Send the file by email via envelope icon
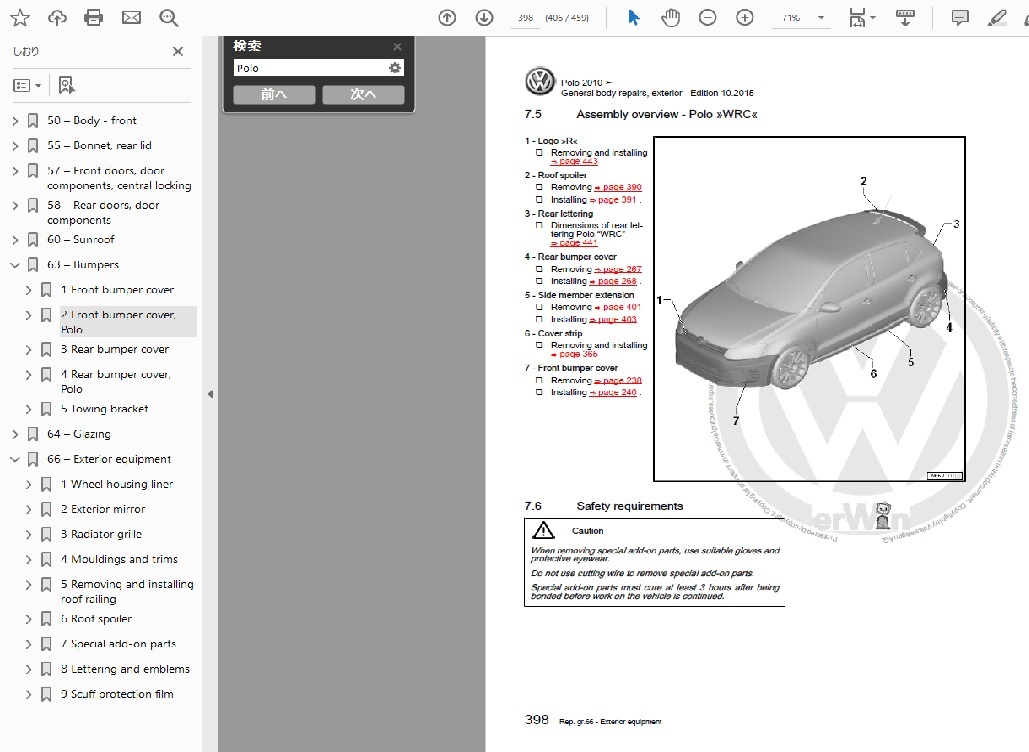 [131, 18]
